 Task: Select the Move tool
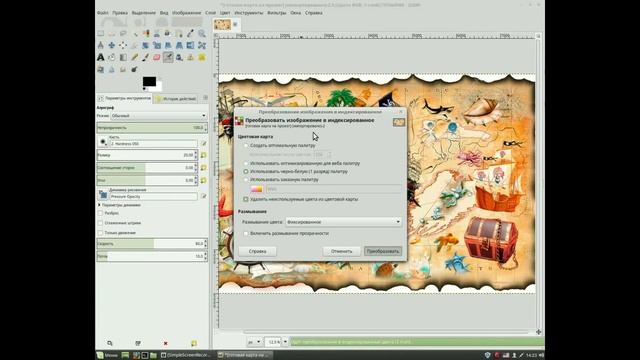coord(111,45)
